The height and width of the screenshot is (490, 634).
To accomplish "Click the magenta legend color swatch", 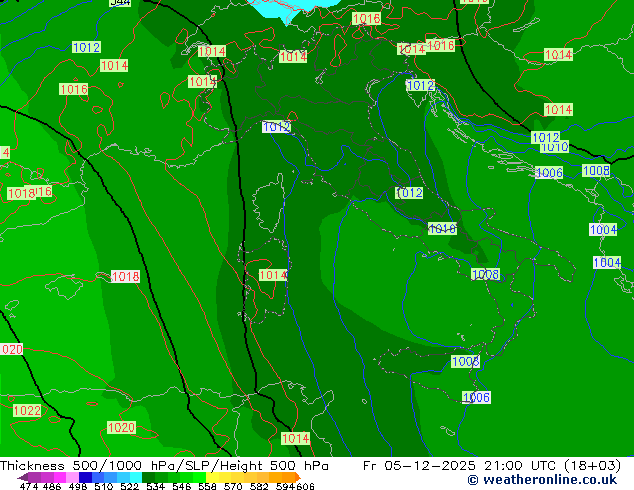I will pos(60,477).
